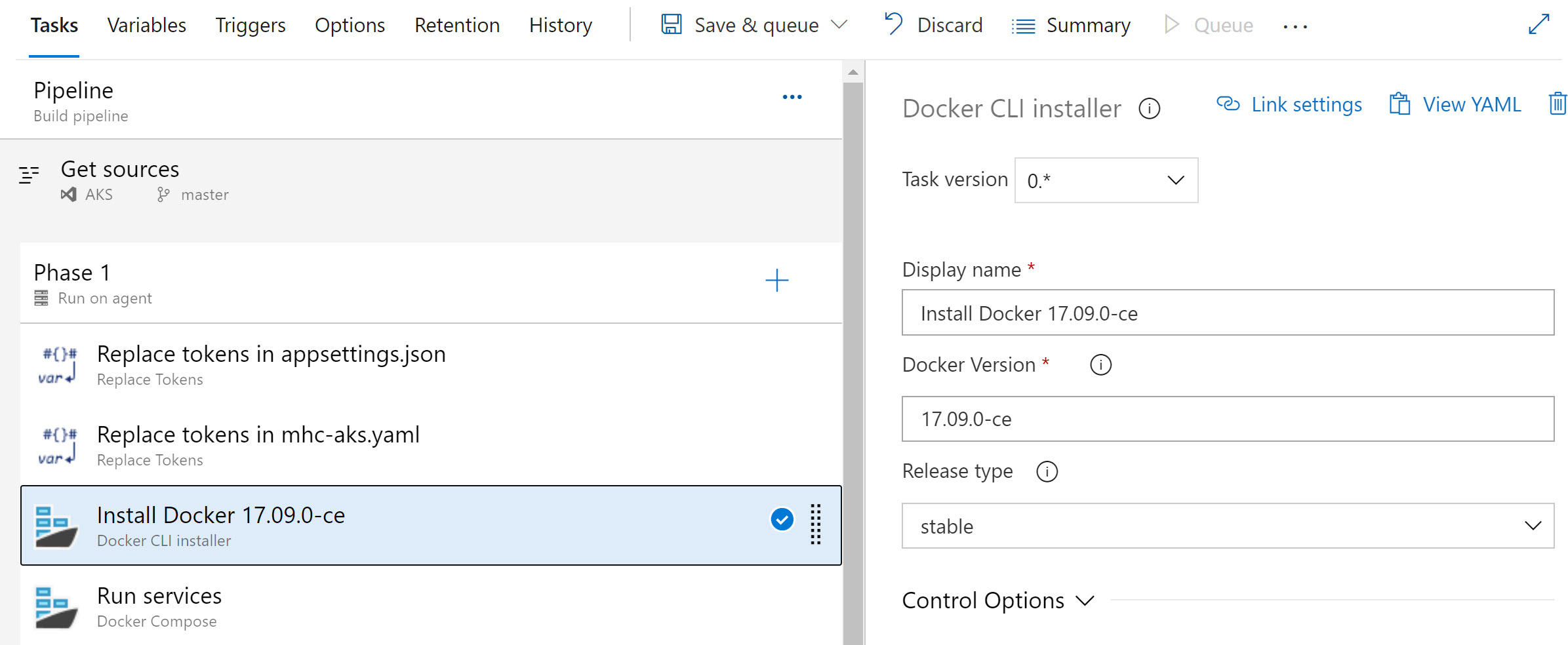Click the Replace Tokens icon for appsettings.json
The height and width of the screenshot is (645, 1568).
point(57,364)
